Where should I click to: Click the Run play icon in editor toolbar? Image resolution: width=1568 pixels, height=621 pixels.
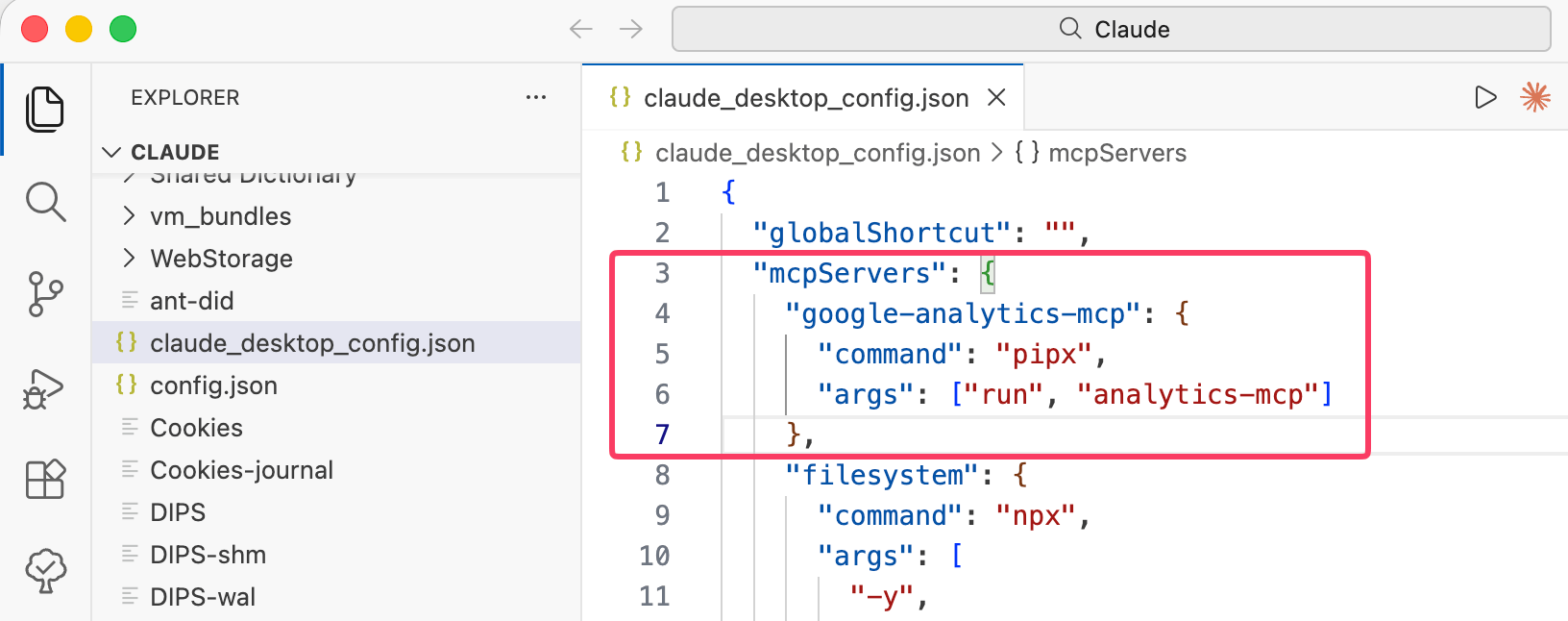(x=1485, y=97)
